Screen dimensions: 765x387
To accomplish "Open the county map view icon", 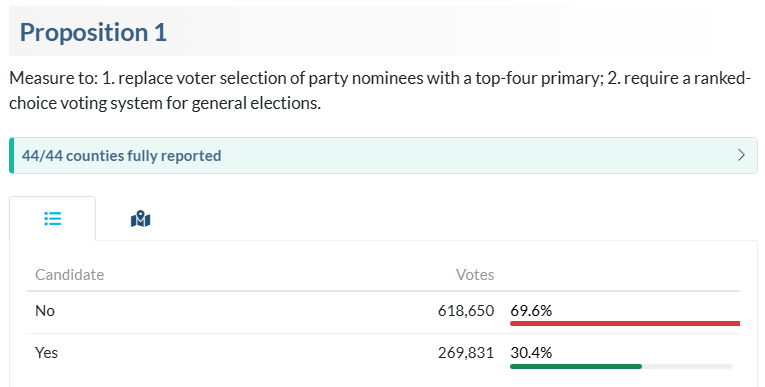I will (141, 219).
